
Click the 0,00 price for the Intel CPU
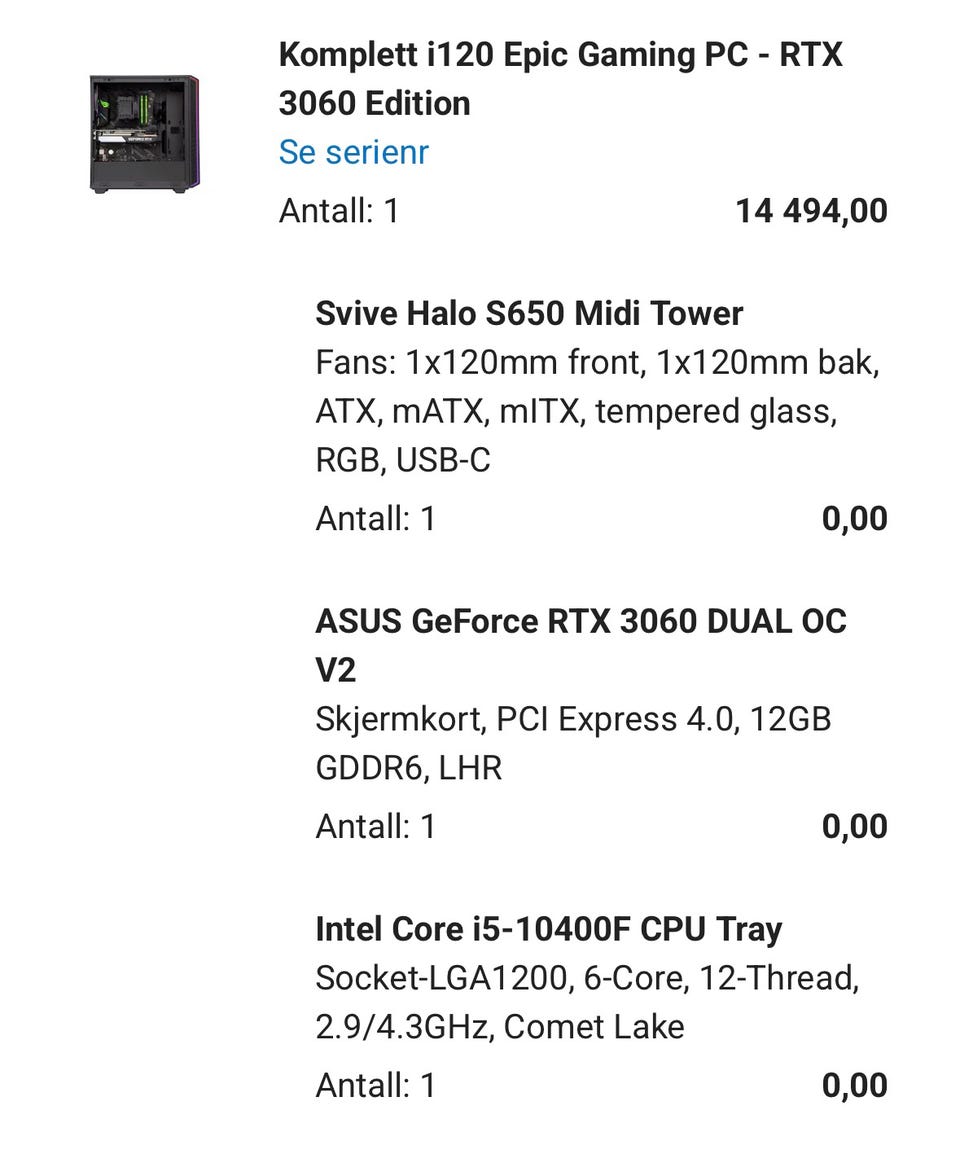tap(854, 1085)
